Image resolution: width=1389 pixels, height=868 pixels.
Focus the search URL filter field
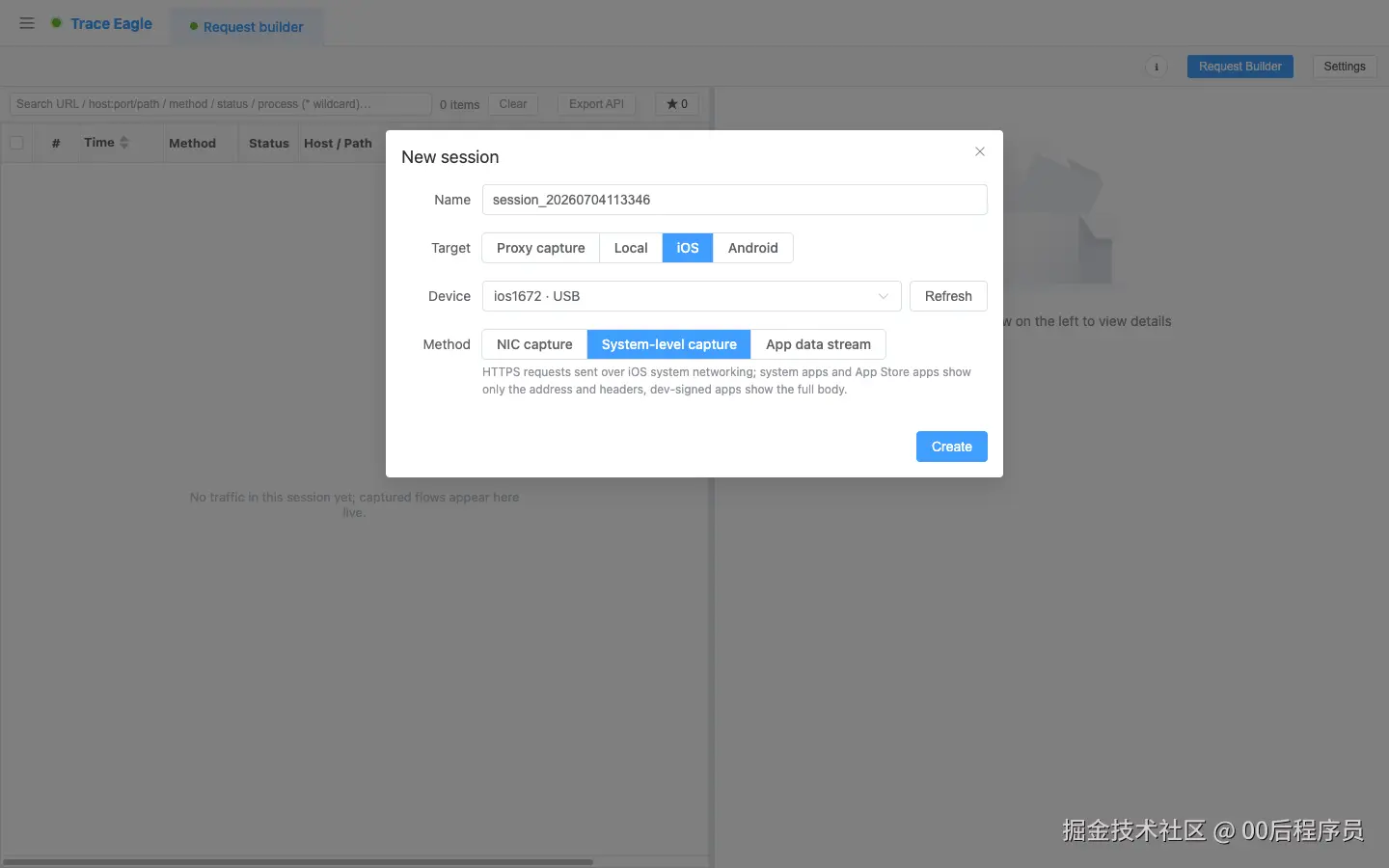coord(220,104)
